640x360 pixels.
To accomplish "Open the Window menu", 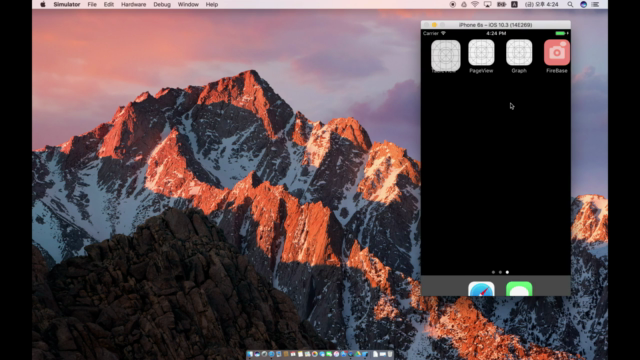I will [188, 4].
